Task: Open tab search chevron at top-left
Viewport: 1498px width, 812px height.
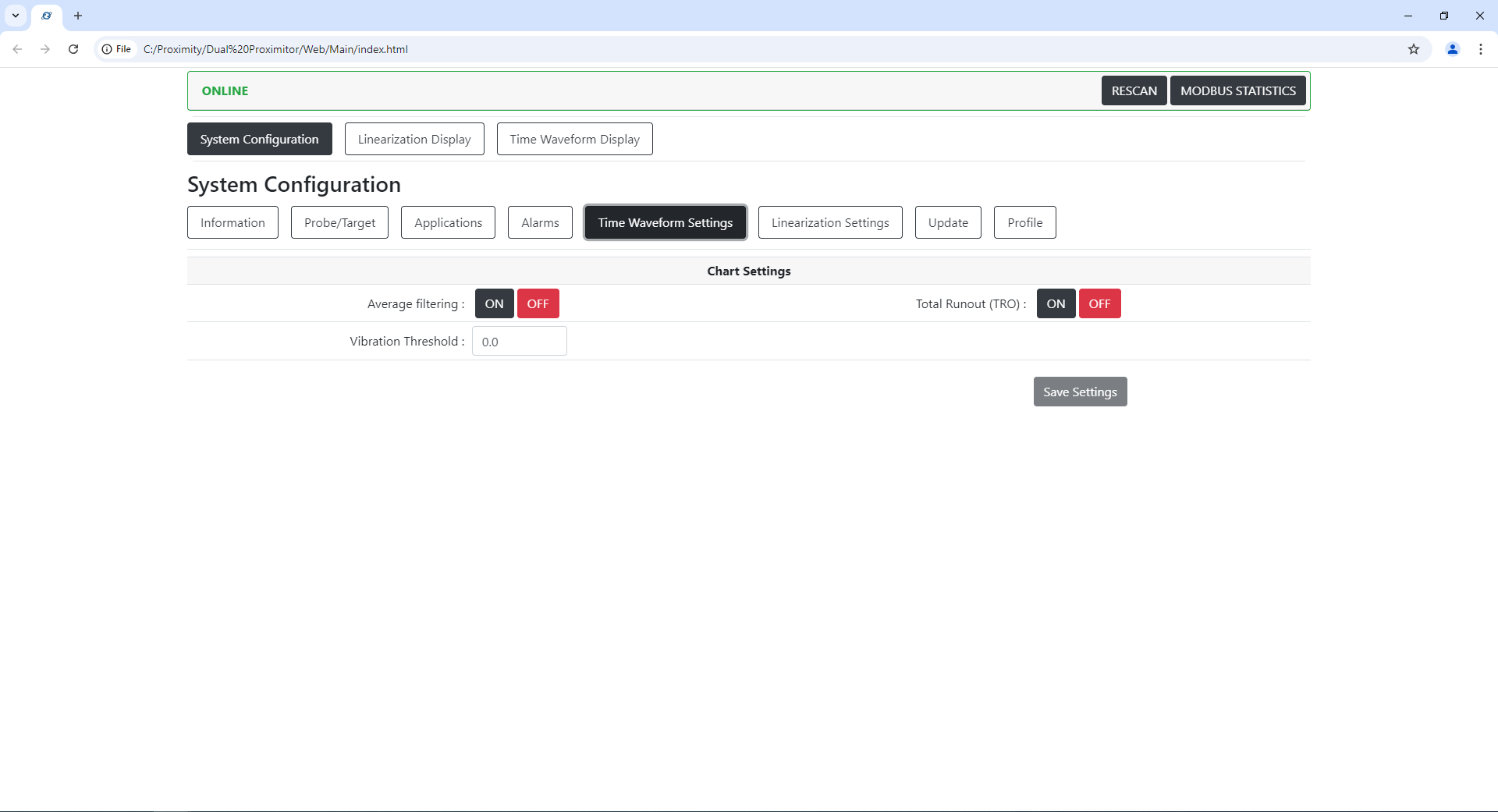Action: [16, 16]
